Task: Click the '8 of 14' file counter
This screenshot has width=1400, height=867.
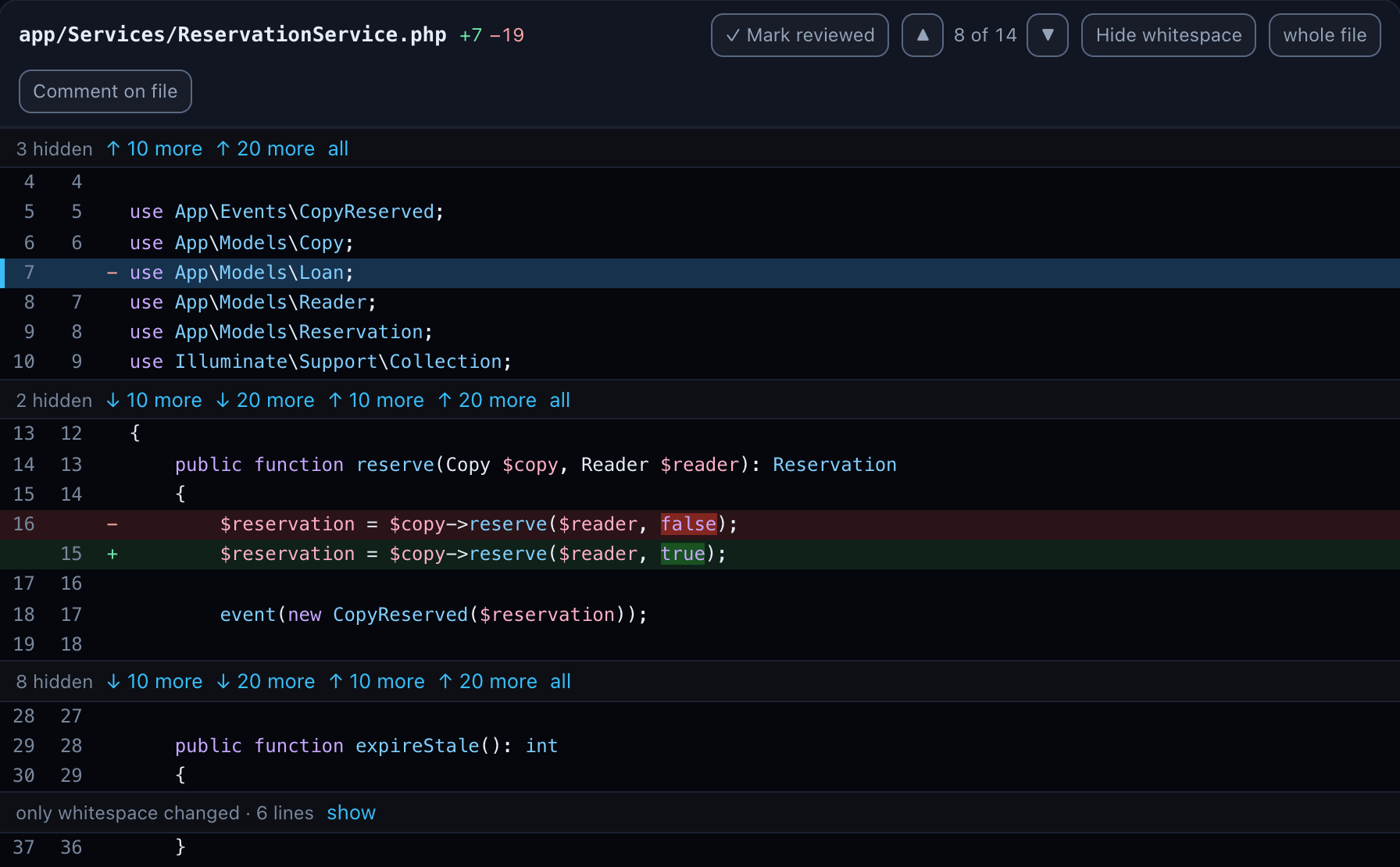Action: (985, 35)
